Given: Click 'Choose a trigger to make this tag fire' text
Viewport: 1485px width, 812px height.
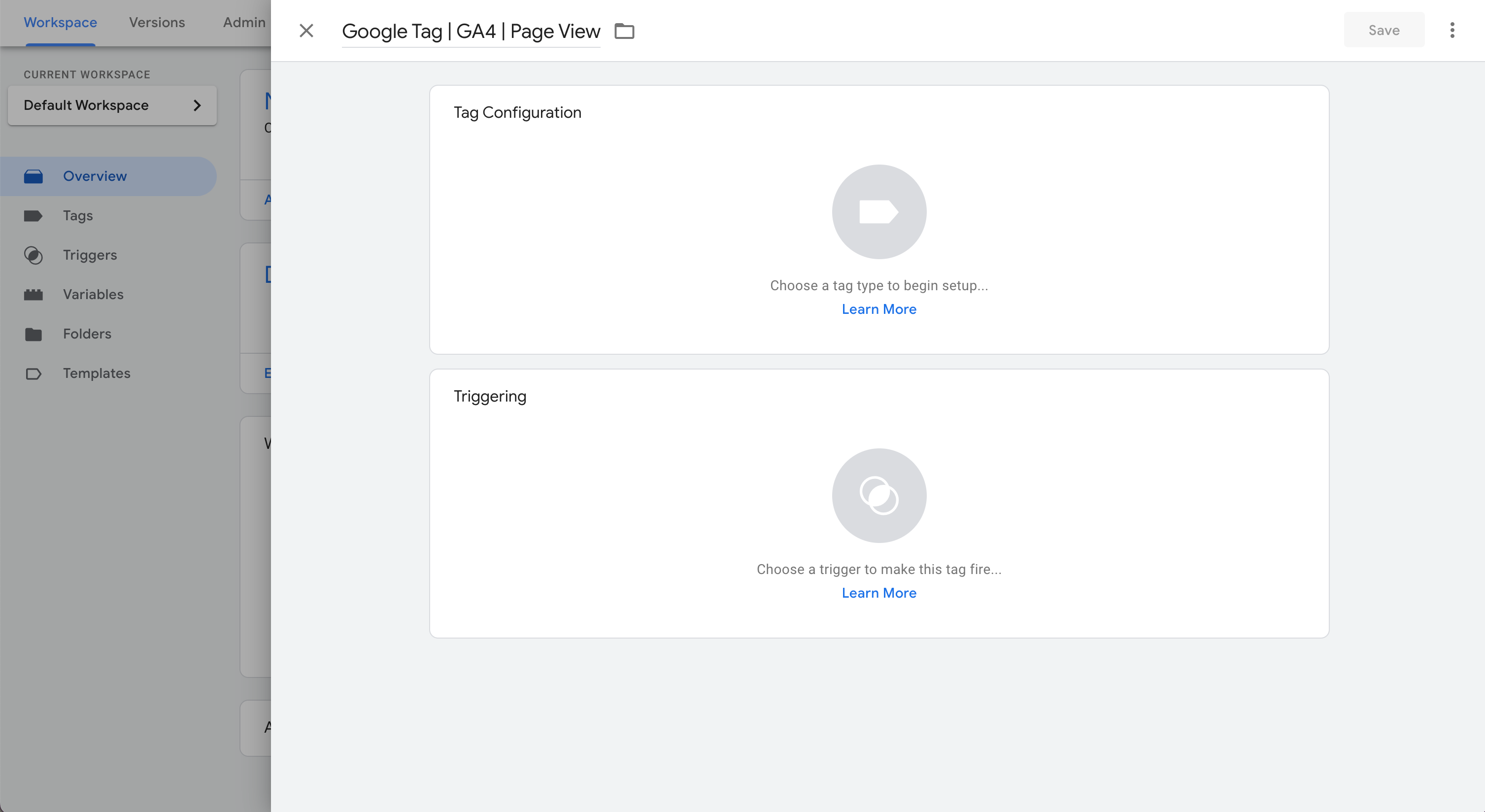Looking at the screenshot, I should (879, 570).
